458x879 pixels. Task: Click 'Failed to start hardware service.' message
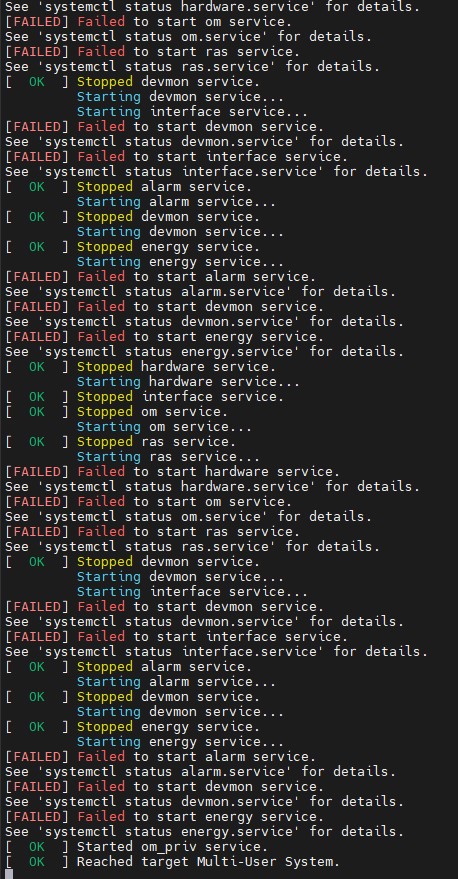click(x=209, y=471)
